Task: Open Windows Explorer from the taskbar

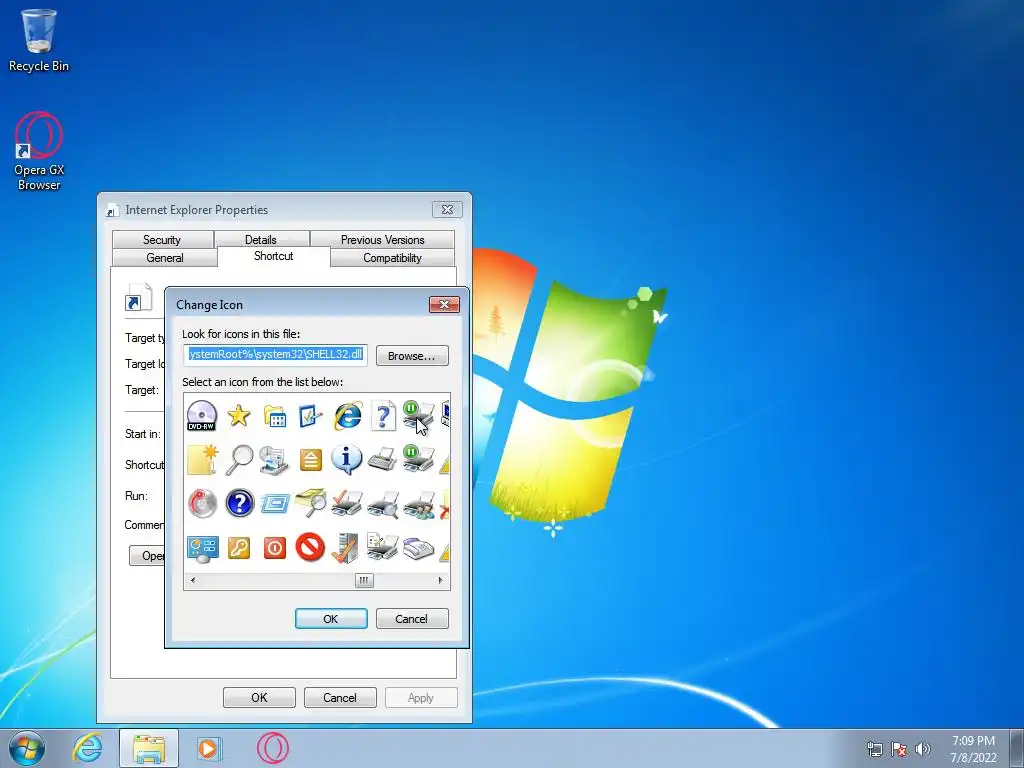Action: click(149, 748)
